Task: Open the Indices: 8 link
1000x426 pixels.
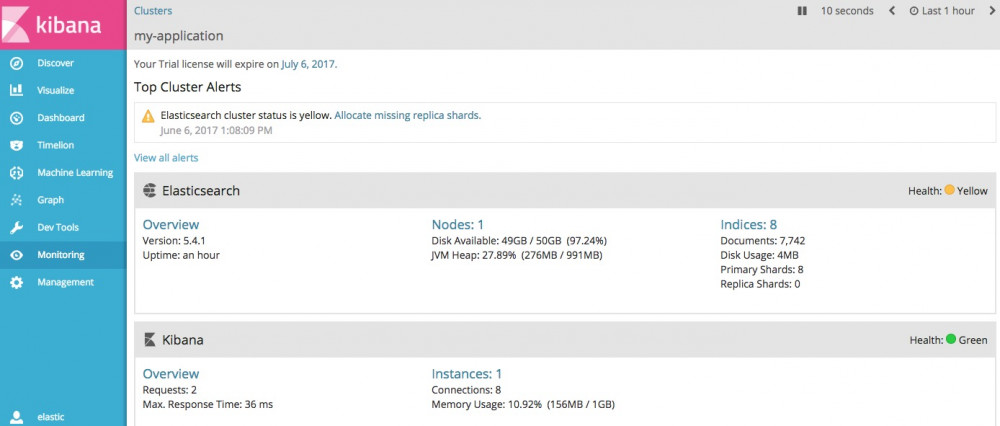Action: [749, 224]
